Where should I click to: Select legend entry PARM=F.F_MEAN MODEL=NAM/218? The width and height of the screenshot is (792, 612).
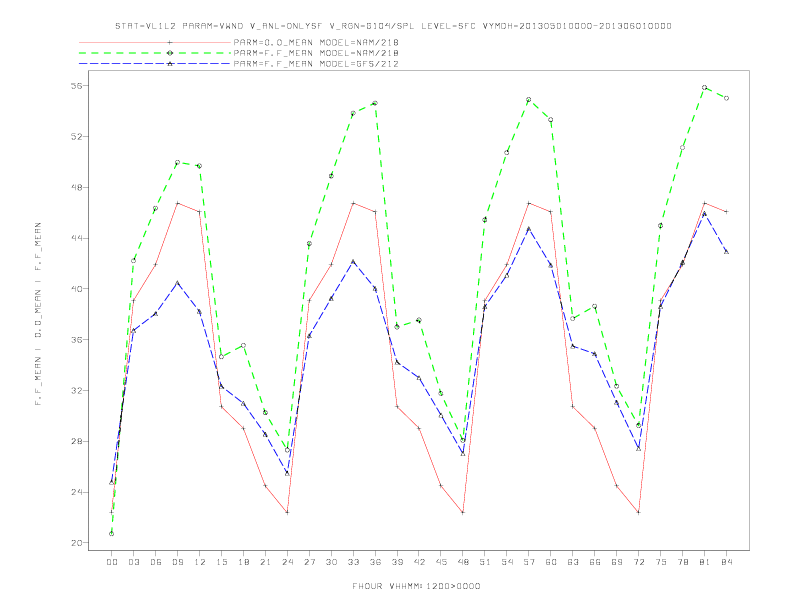coord(316,53)
